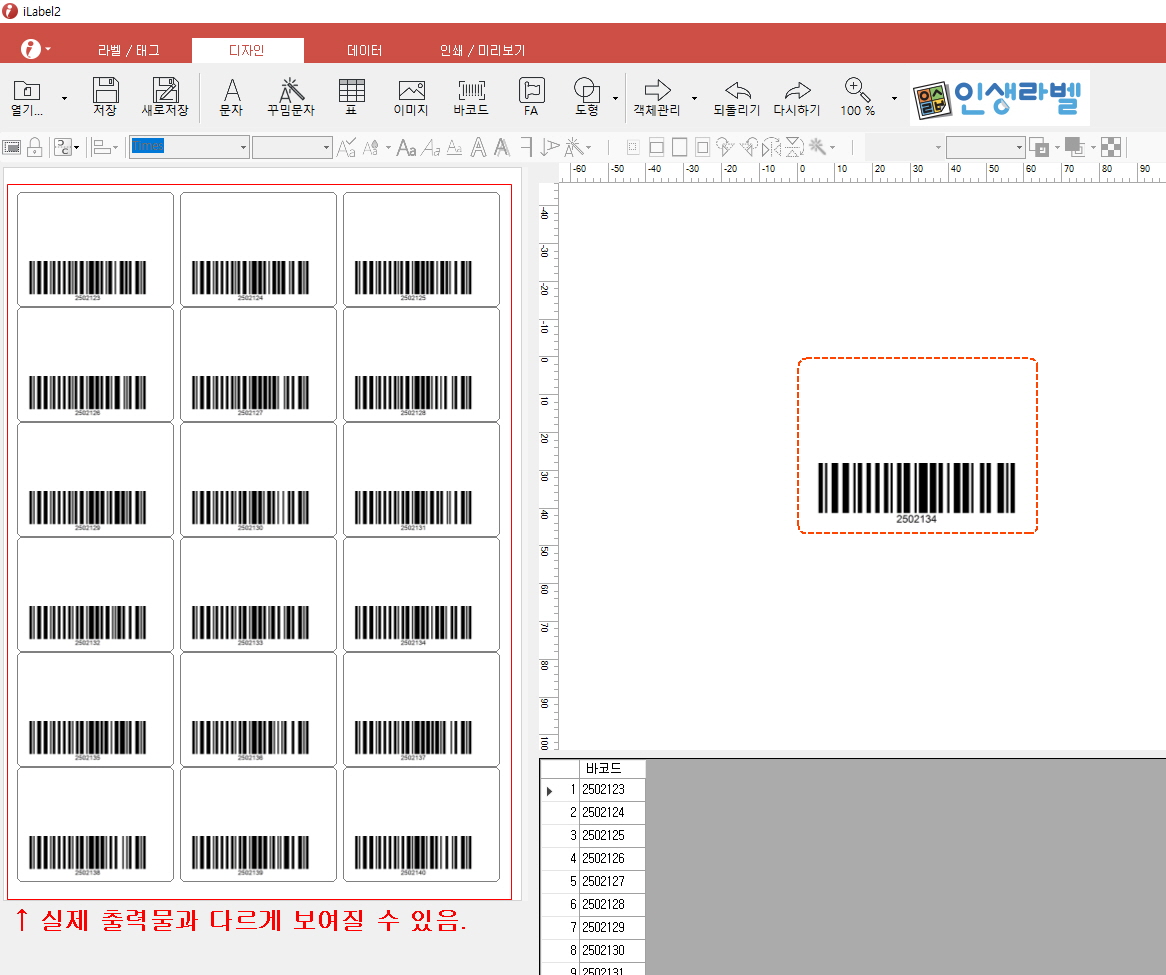Click the select-area icon in format toolbar

12,147
